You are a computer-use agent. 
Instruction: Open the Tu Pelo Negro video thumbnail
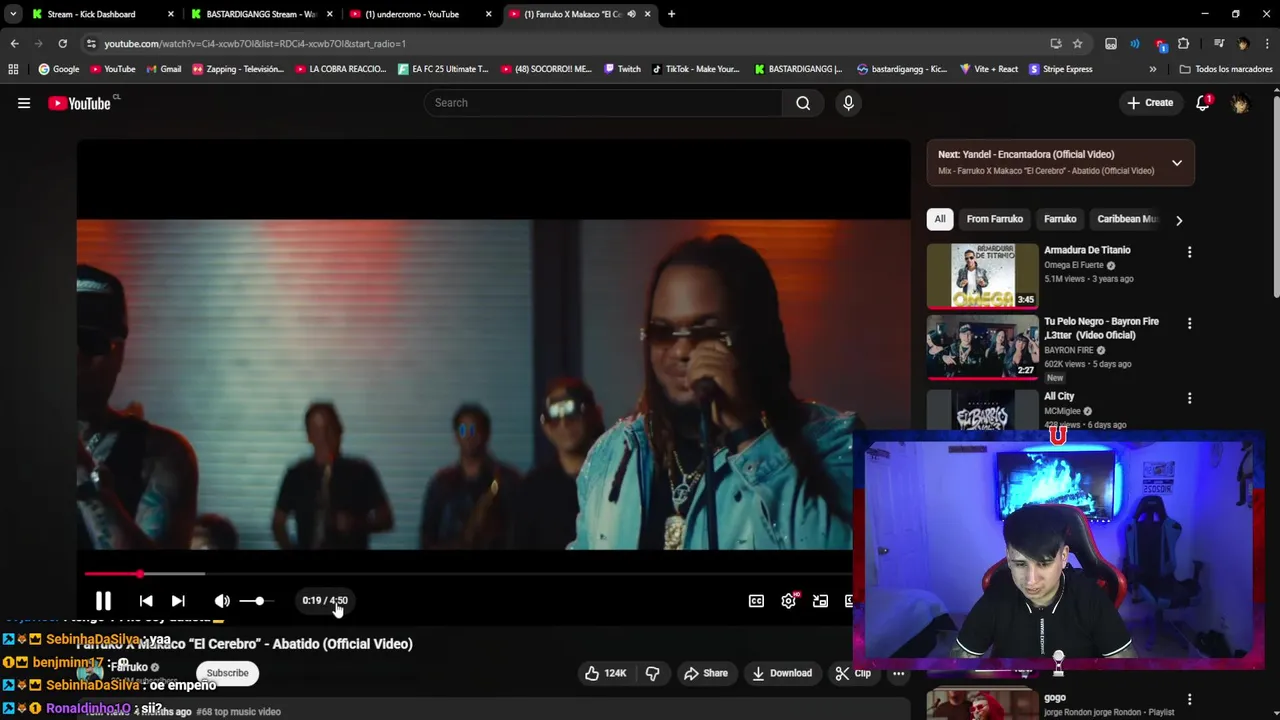coord(983,348)
